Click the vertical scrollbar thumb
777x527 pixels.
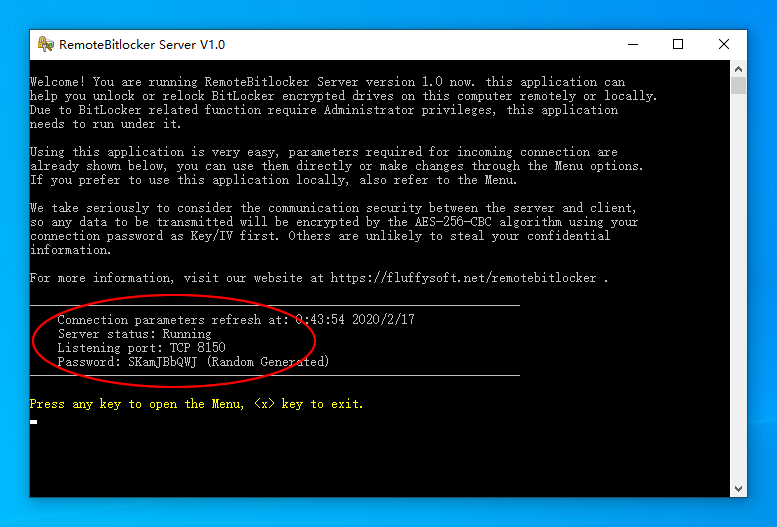coord(739,86)
